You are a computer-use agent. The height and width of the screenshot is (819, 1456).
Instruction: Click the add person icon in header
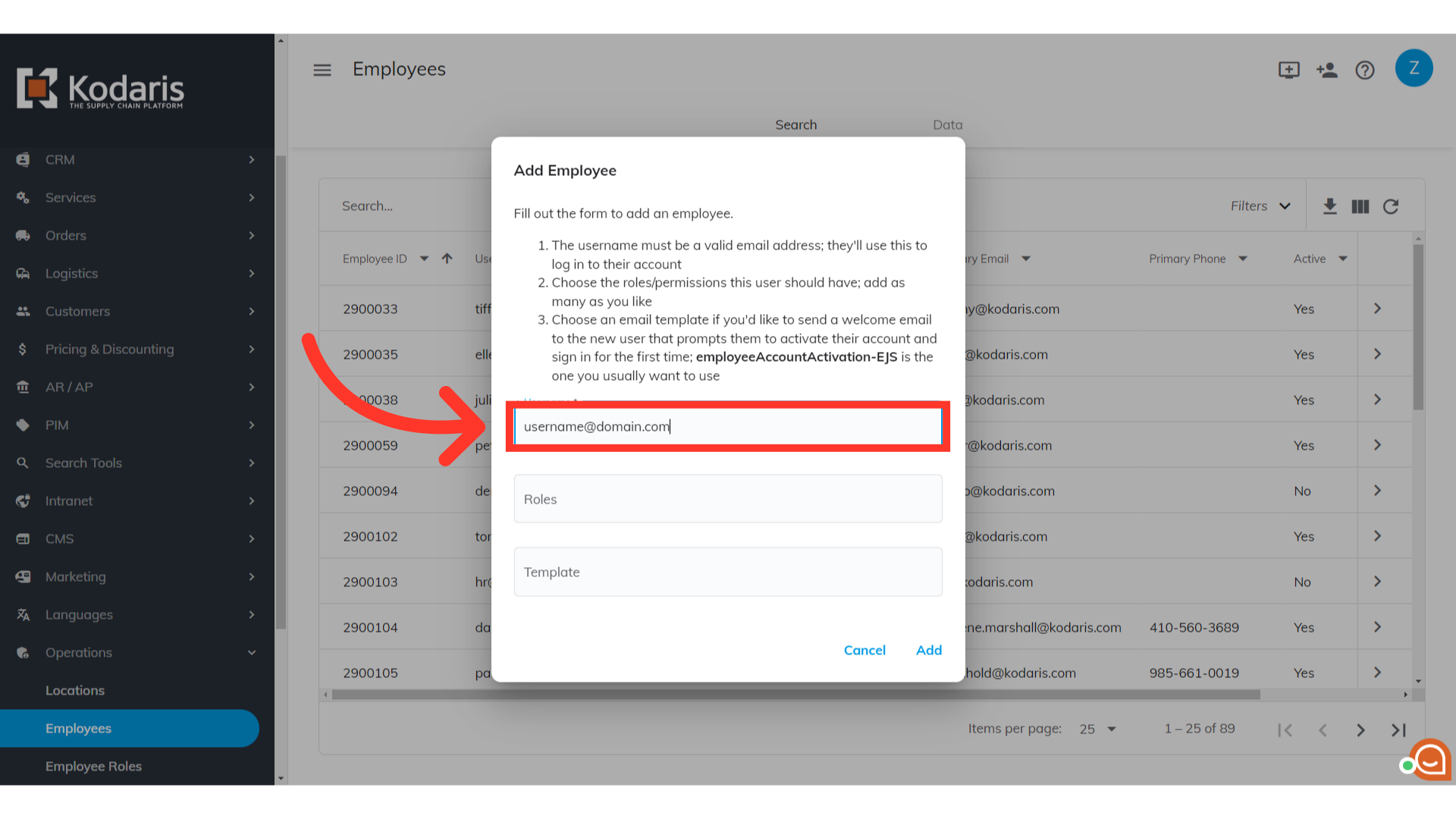tap(1326, 70)
